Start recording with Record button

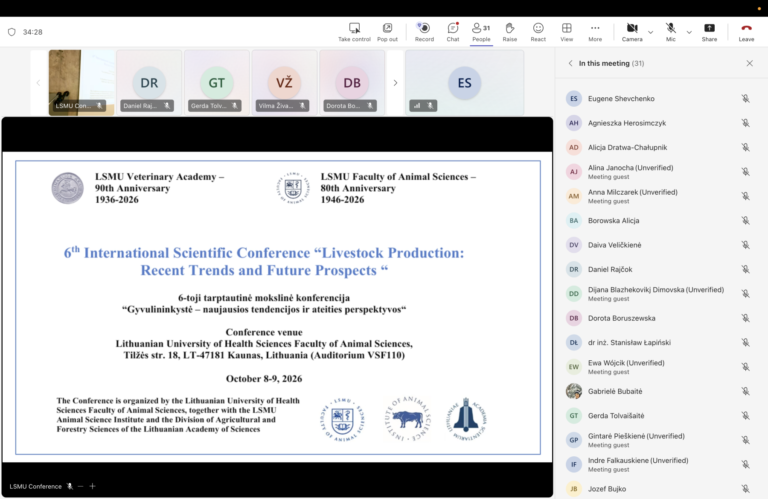(x=424, y=32)
